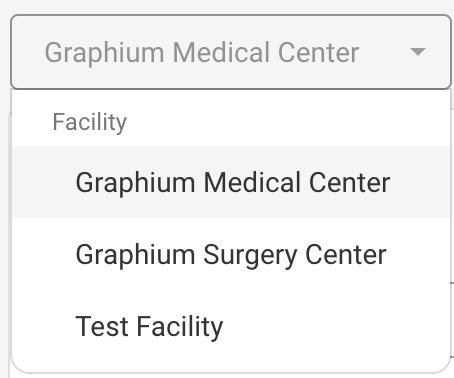Select Graphium Medical Center list option
The height and width of the screenshot is (378, 454).
pyautogui.click(x=231, y=182)
